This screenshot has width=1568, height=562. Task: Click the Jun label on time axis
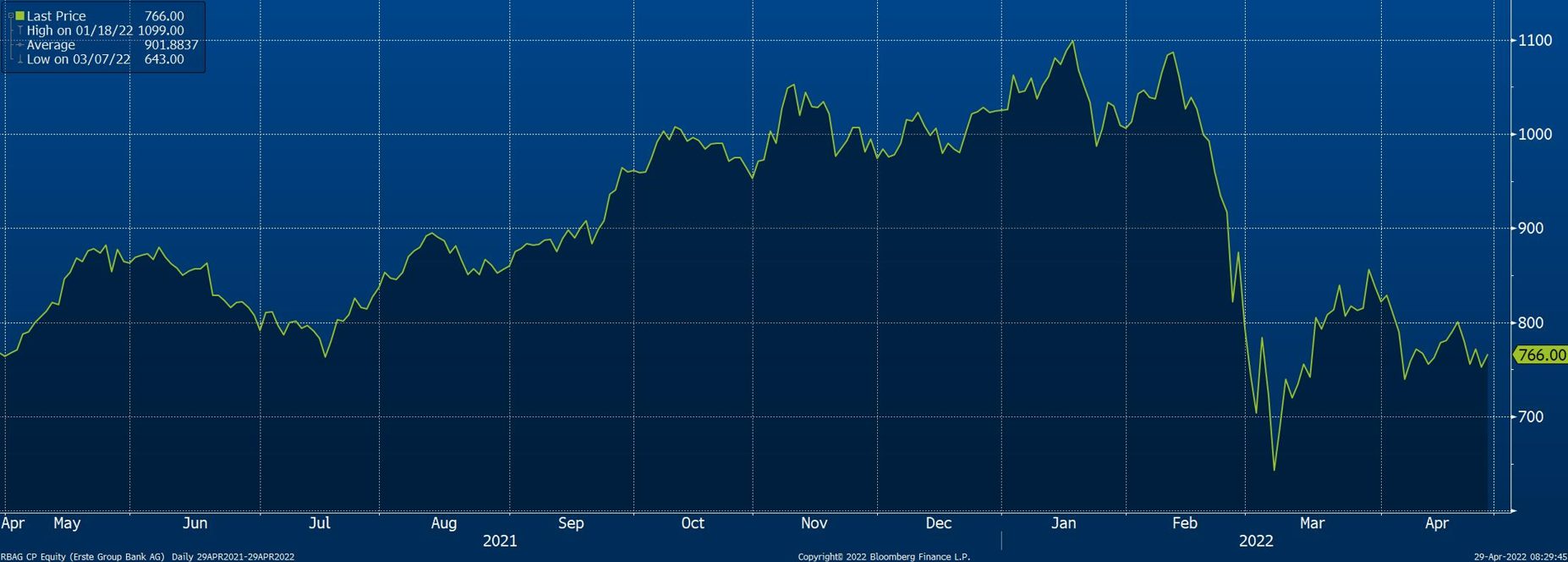click(x=195, y=523)
